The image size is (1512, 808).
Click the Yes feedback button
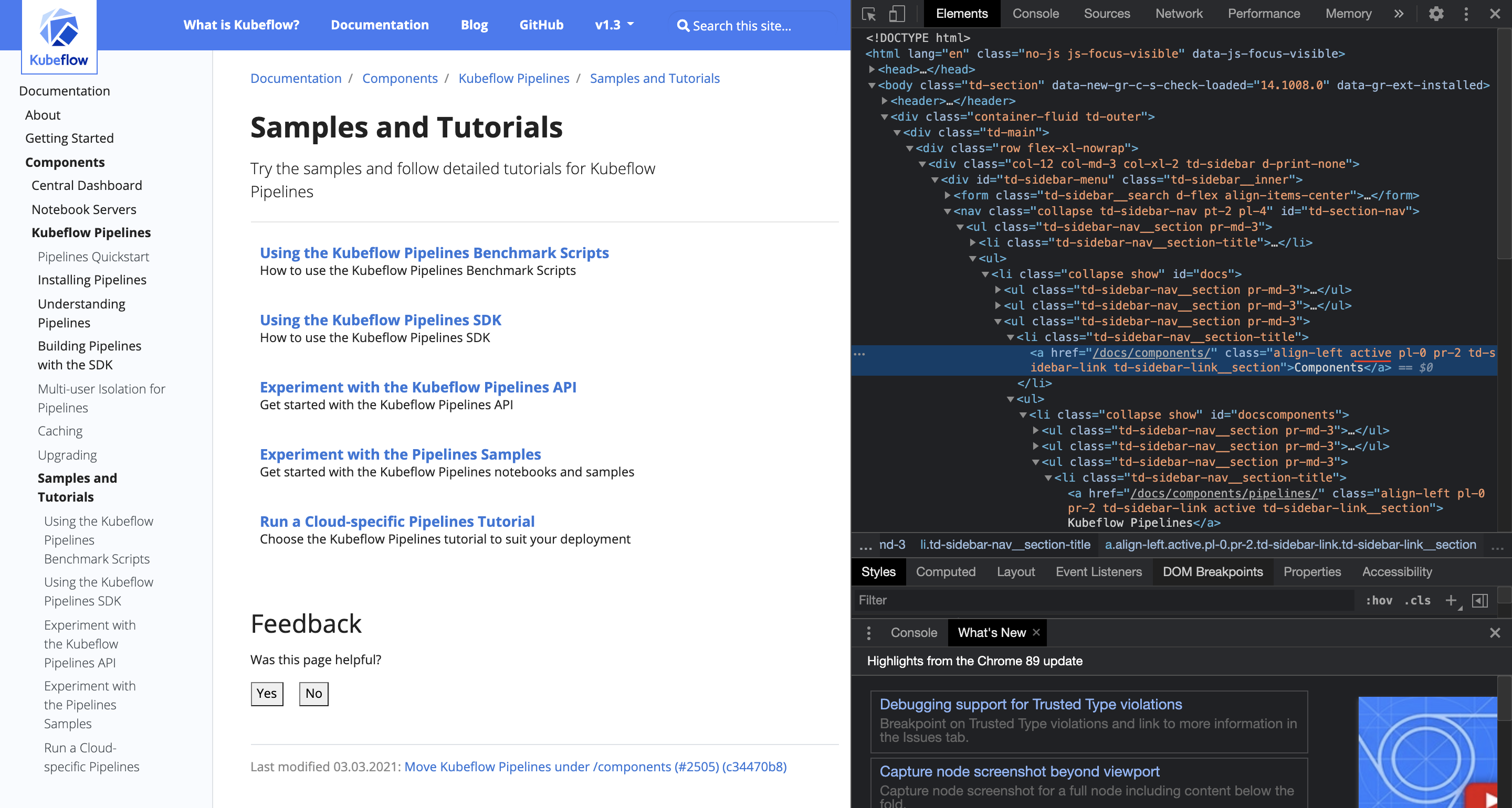coord(267,693)
